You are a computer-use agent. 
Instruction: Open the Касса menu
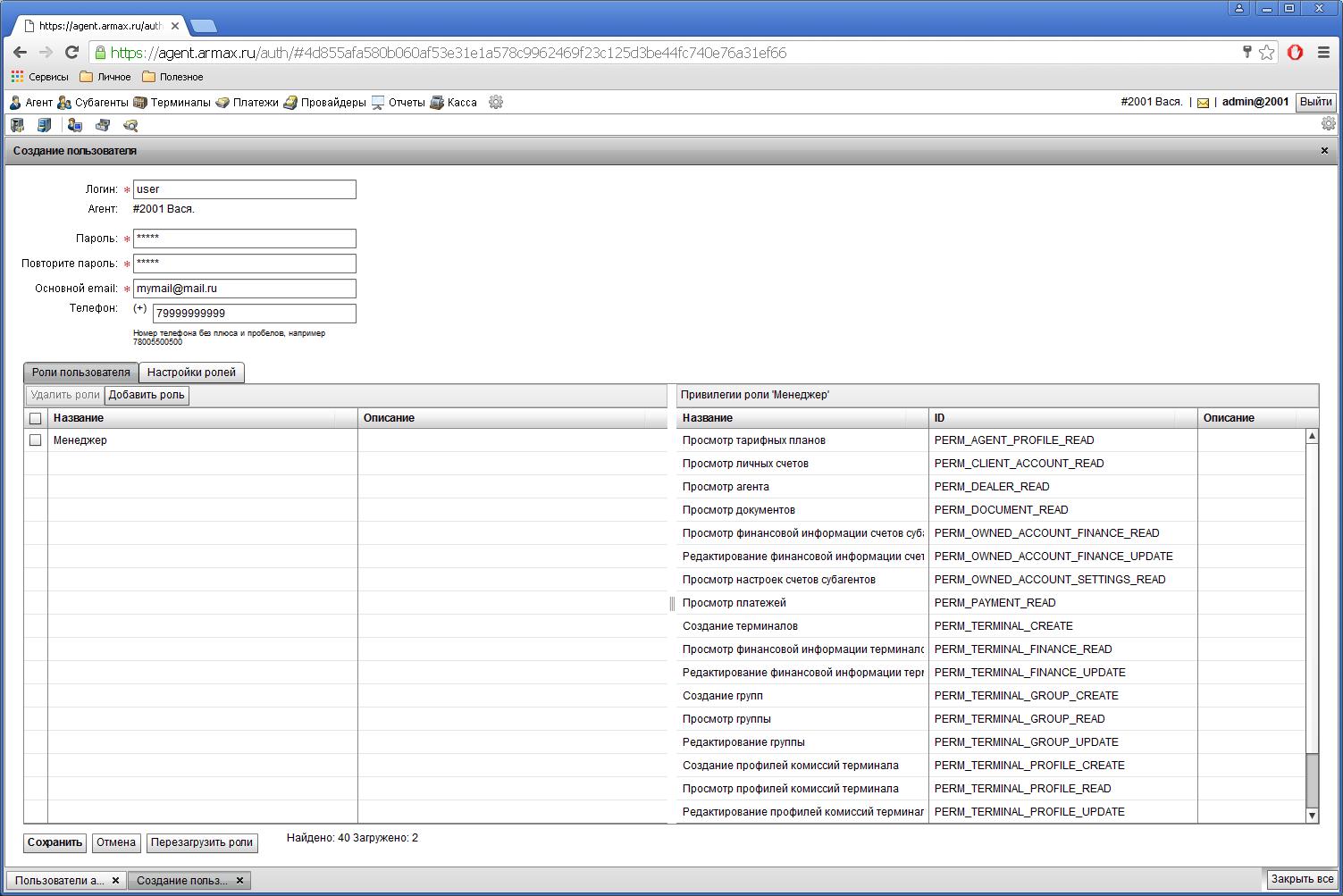pyautogui.click(x=453, y=103)
